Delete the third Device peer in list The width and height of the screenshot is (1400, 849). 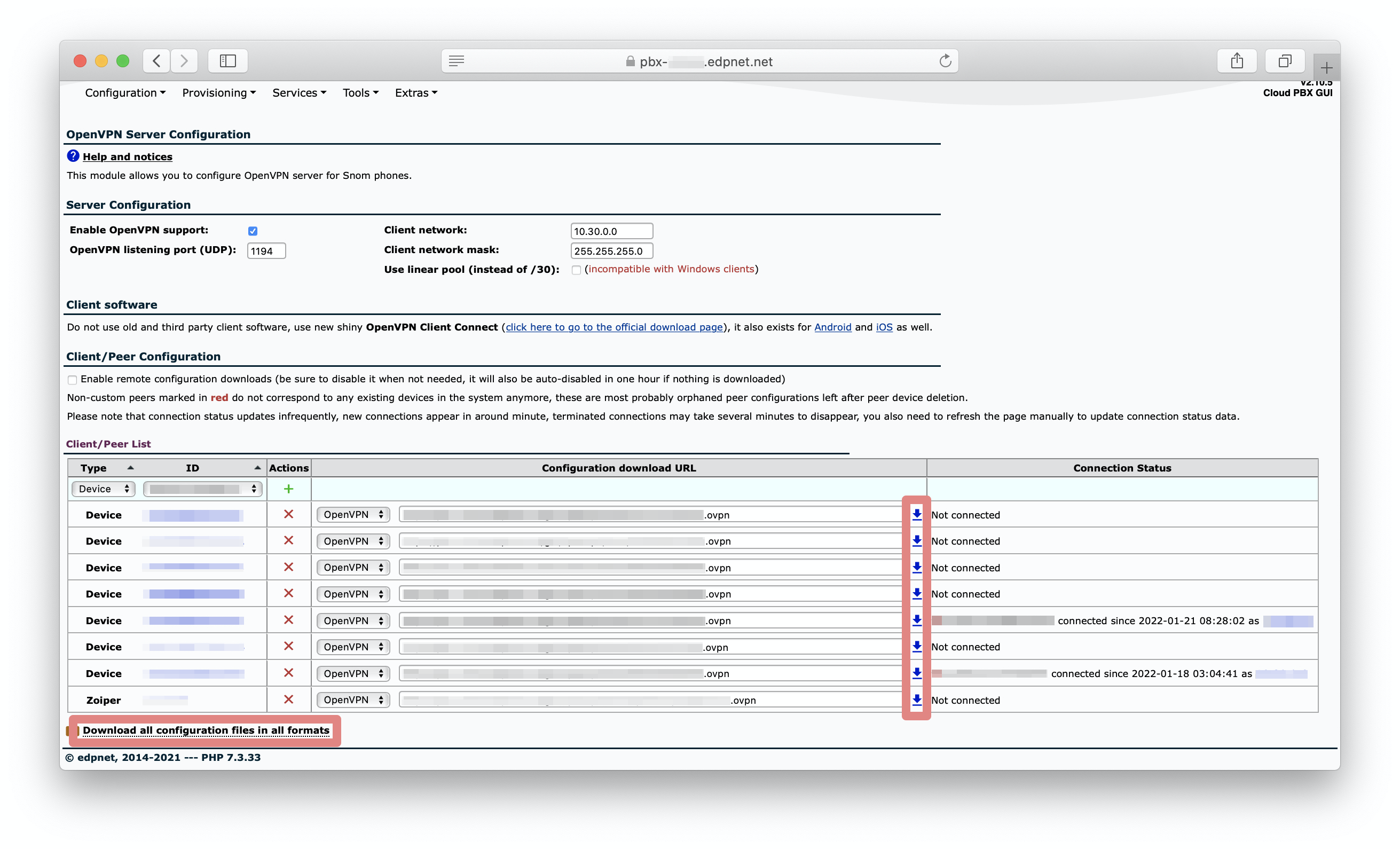point(289,567)
